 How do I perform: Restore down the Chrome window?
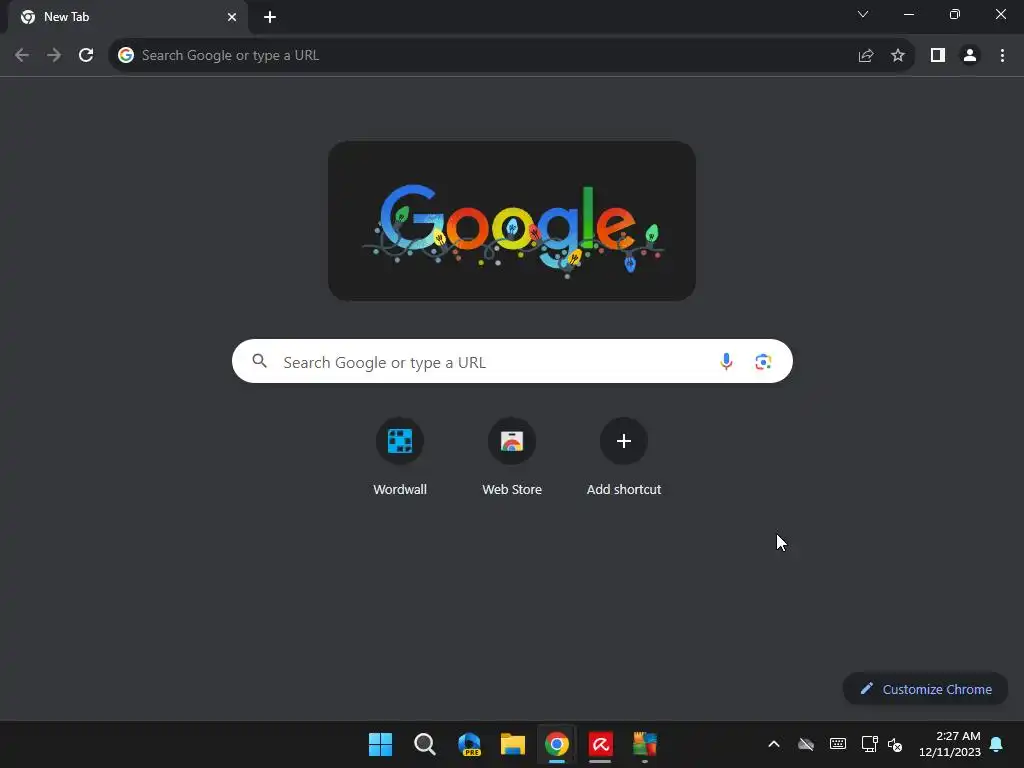pos(954,14)
